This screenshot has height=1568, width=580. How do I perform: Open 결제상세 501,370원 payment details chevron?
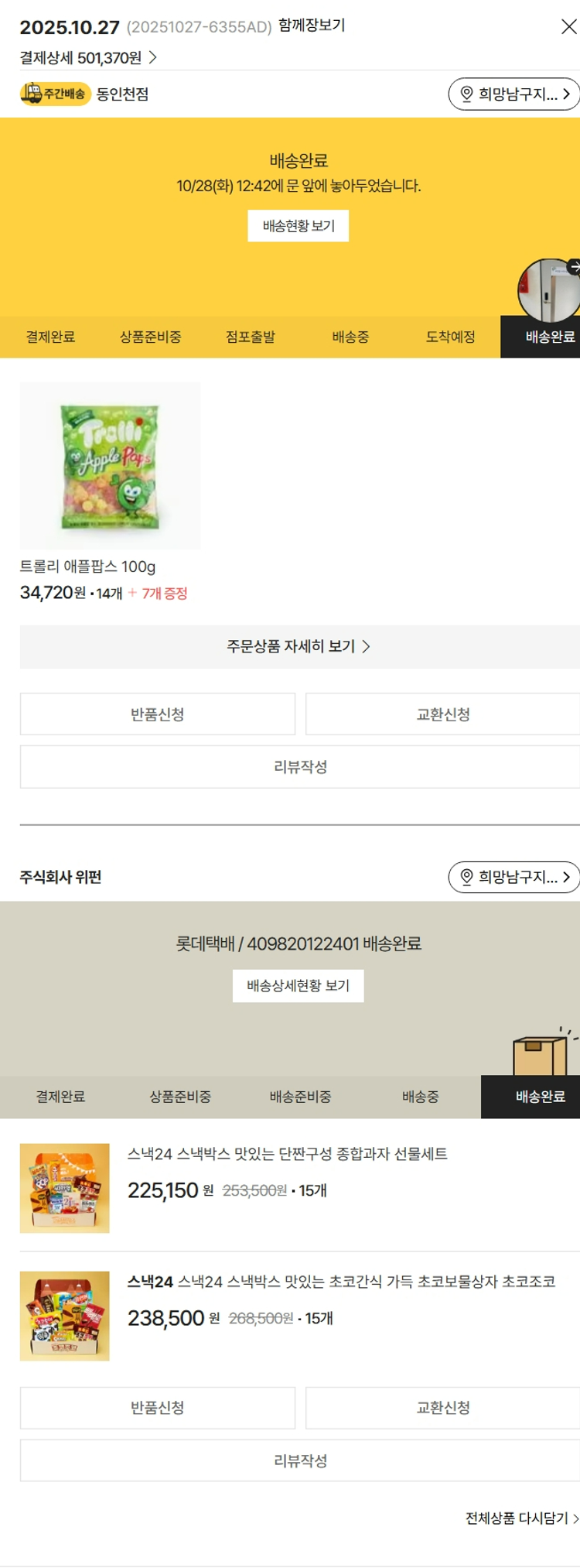88,58
